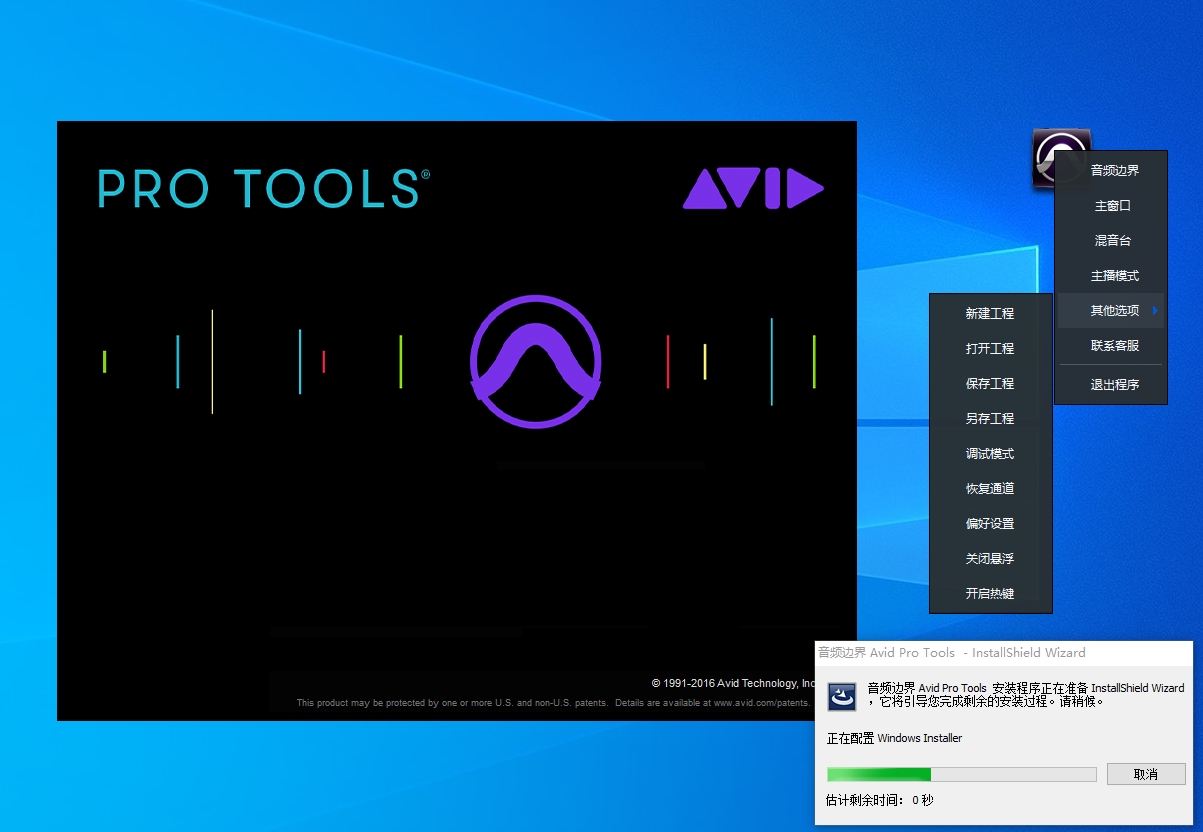Select 保存工程 in the submenu

click(990, 383)
